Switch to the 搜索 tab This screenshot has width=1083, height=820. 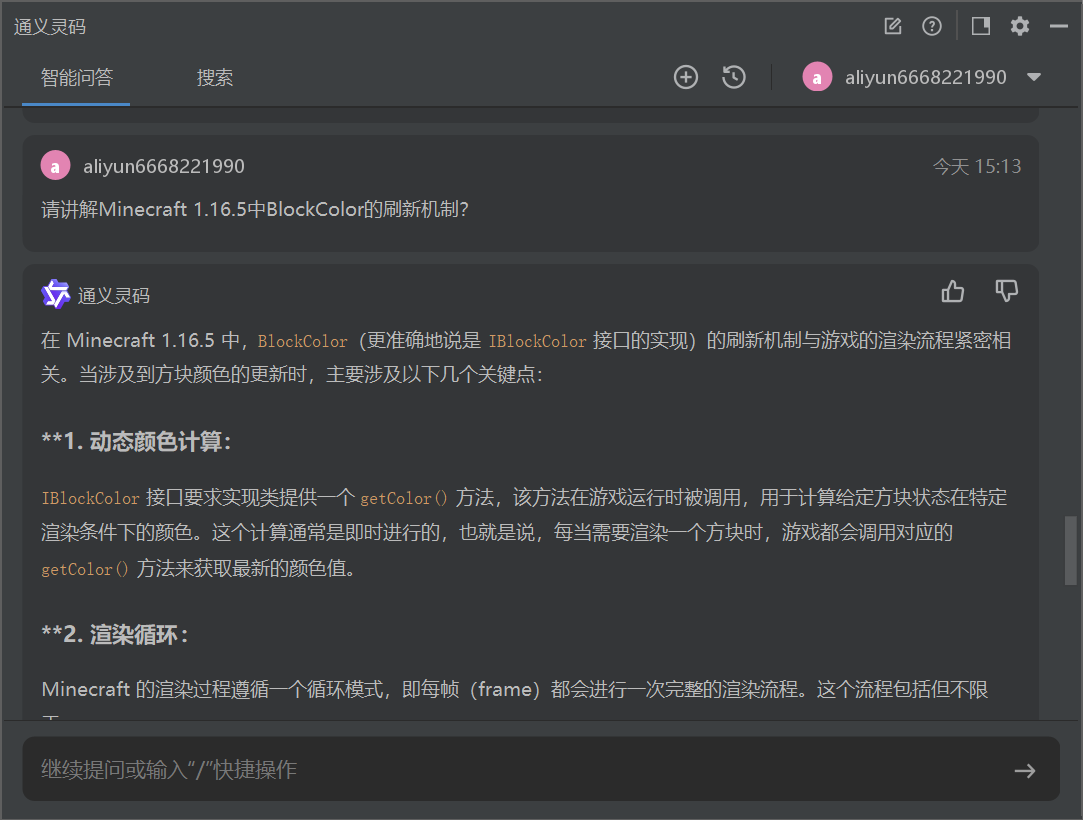215,77
